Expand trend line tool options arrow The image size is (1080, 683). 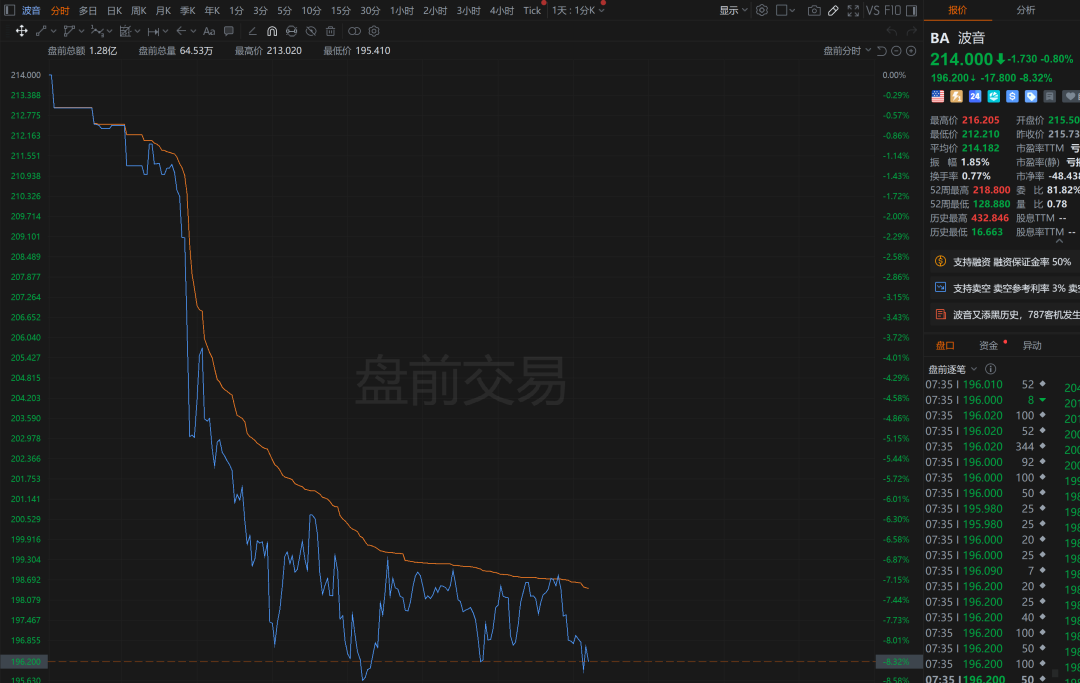[53, 31]
